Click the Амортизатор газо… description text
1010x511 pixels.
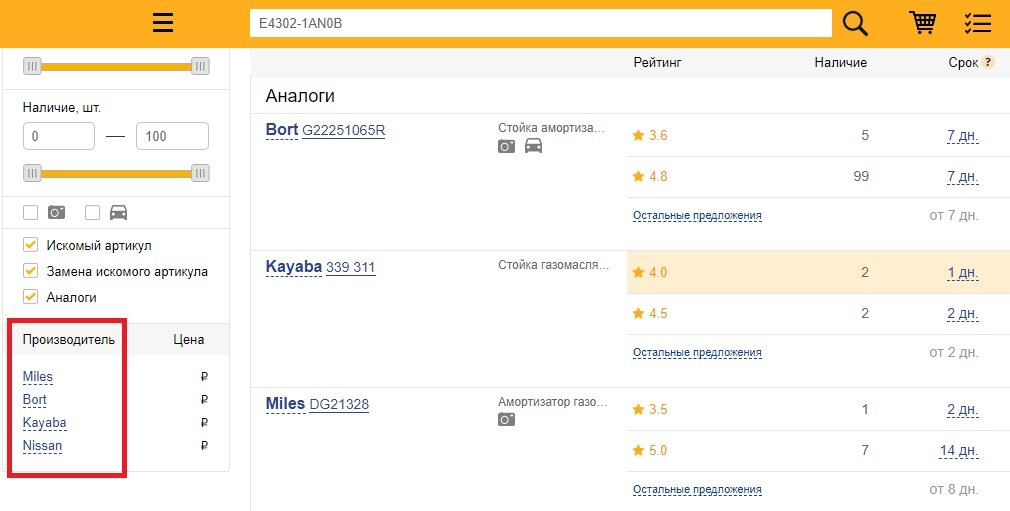tap(553, 402)
